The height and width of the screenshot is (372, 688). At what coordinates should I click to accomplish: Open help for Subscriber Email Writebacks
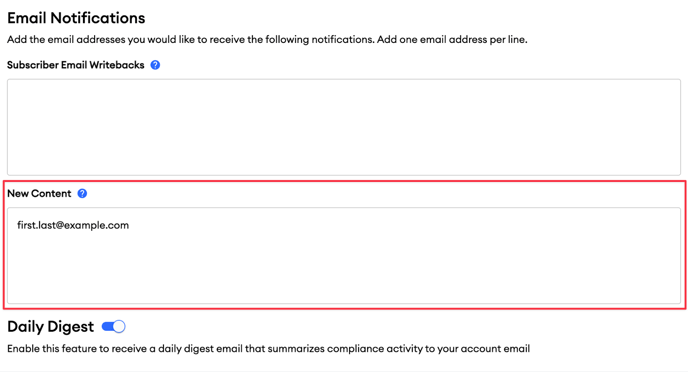pos(155,65)
